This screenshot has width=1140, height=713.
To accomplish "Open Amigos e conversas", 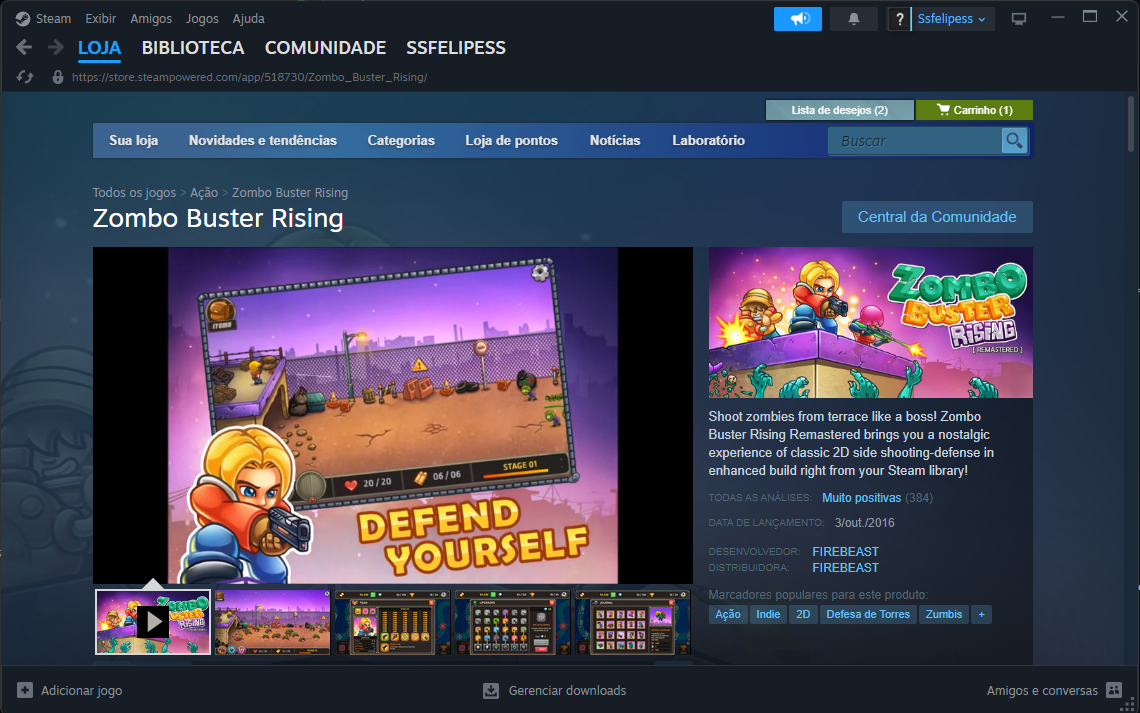I will click(x=1042, y=690).
